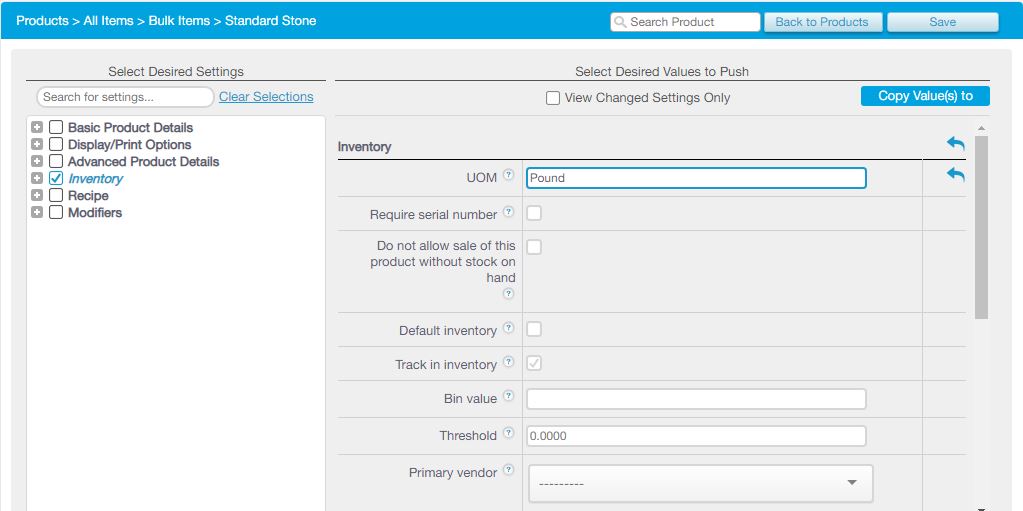
Task: Click the UOM row revert arrow icon
Action: [956, 175]
